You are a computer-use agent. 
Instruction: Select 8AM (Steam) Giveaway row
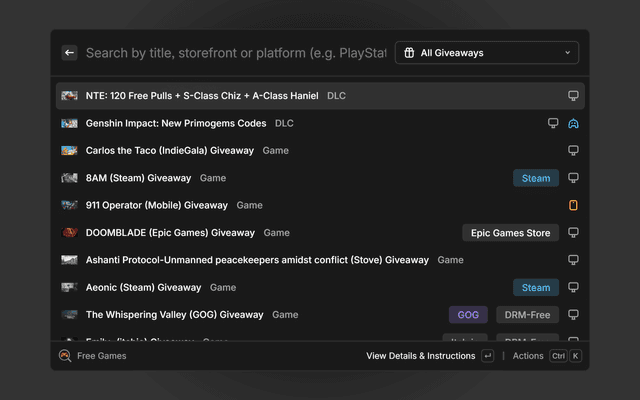point(320,178)
